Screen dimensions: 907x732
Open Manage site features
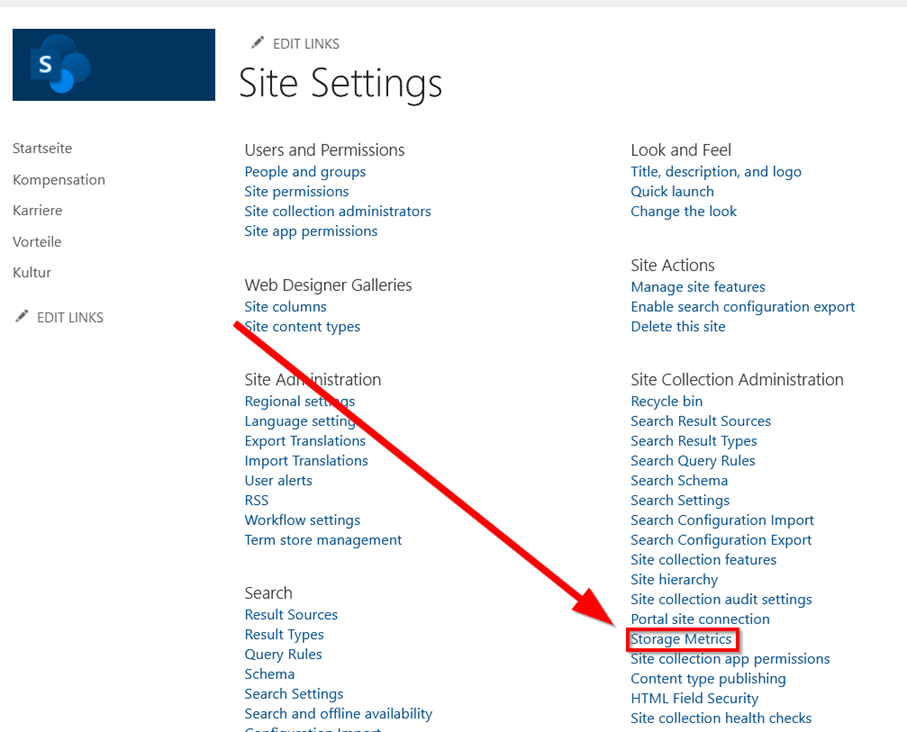(x=697, y=287)
